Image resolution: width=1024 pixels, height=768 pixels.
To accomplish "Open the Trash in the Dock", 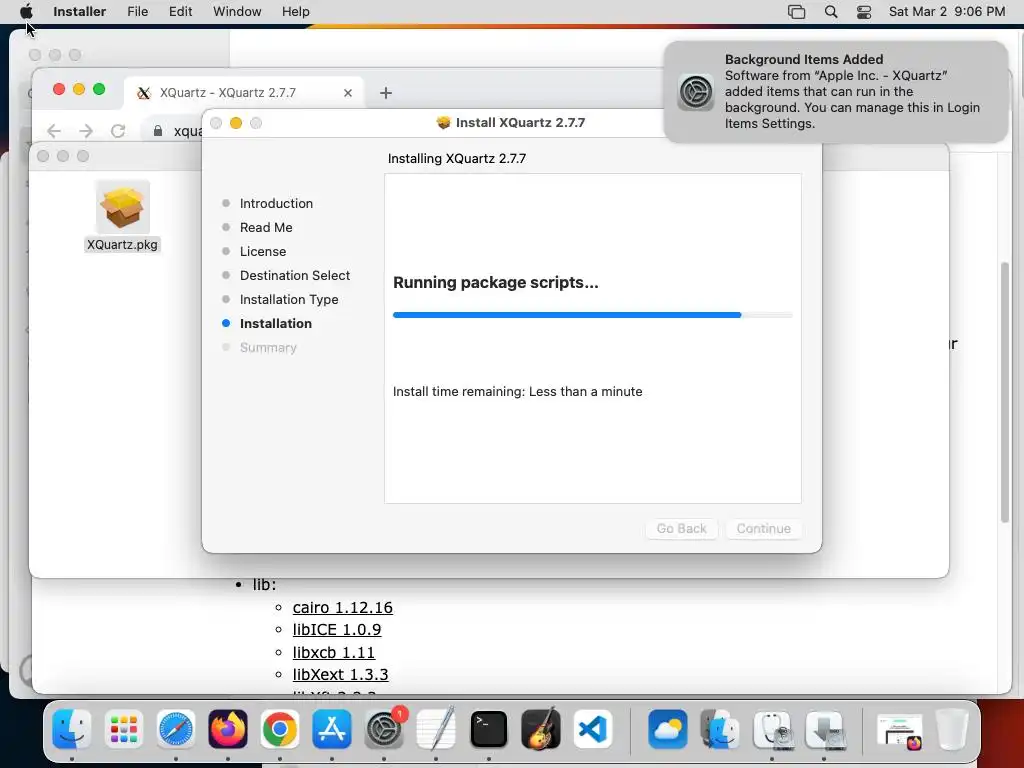I will tap(951, 729).
